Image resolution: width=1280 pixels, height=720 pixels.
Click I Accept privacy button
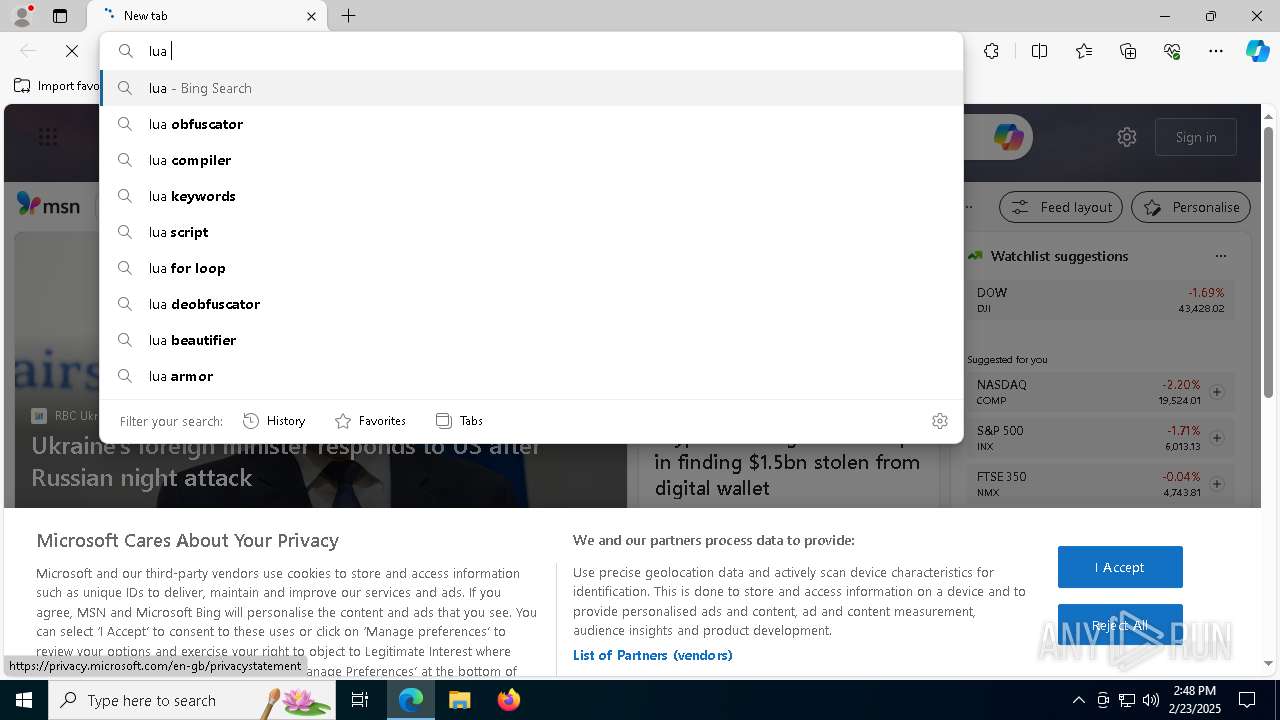point(1120,567)
